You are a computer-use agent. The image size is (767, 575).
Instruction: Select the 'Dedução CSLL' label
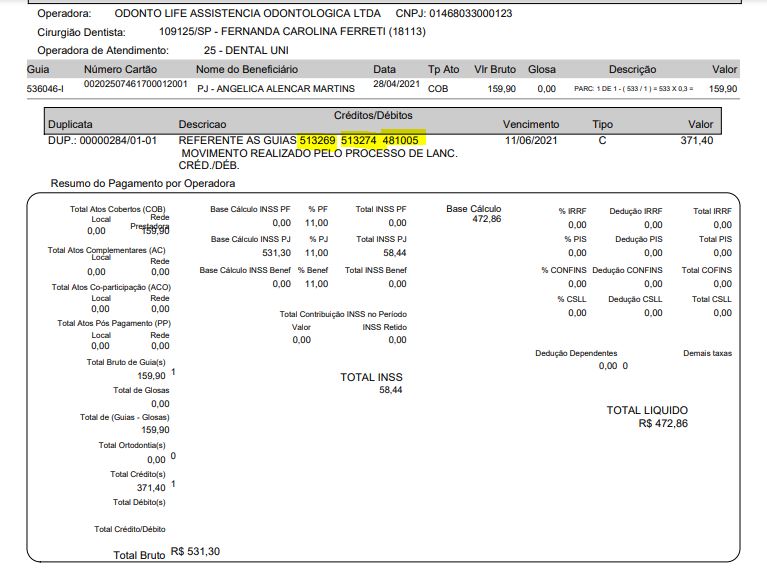pos(635,299)
